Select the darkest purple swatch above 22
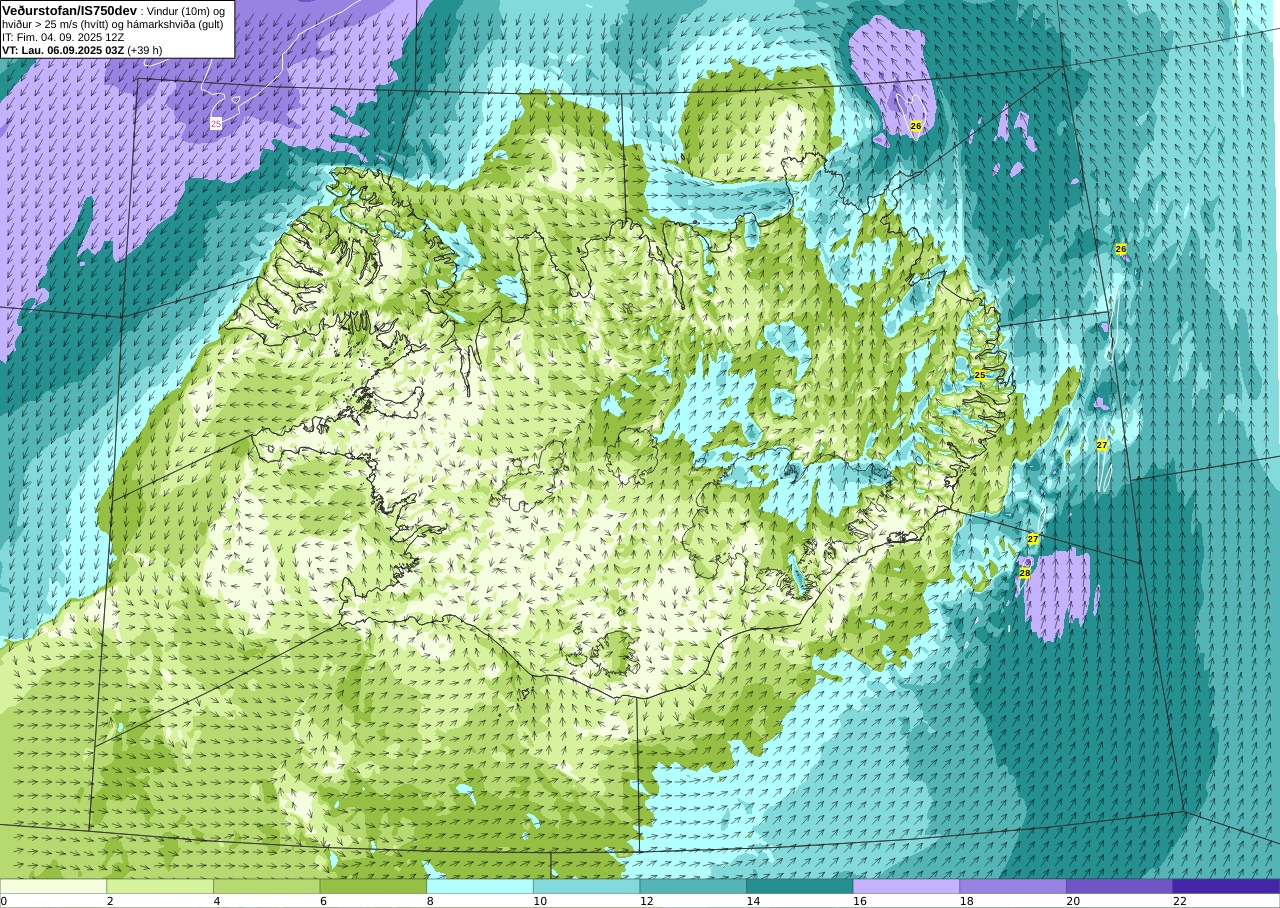 point(1226,886)
